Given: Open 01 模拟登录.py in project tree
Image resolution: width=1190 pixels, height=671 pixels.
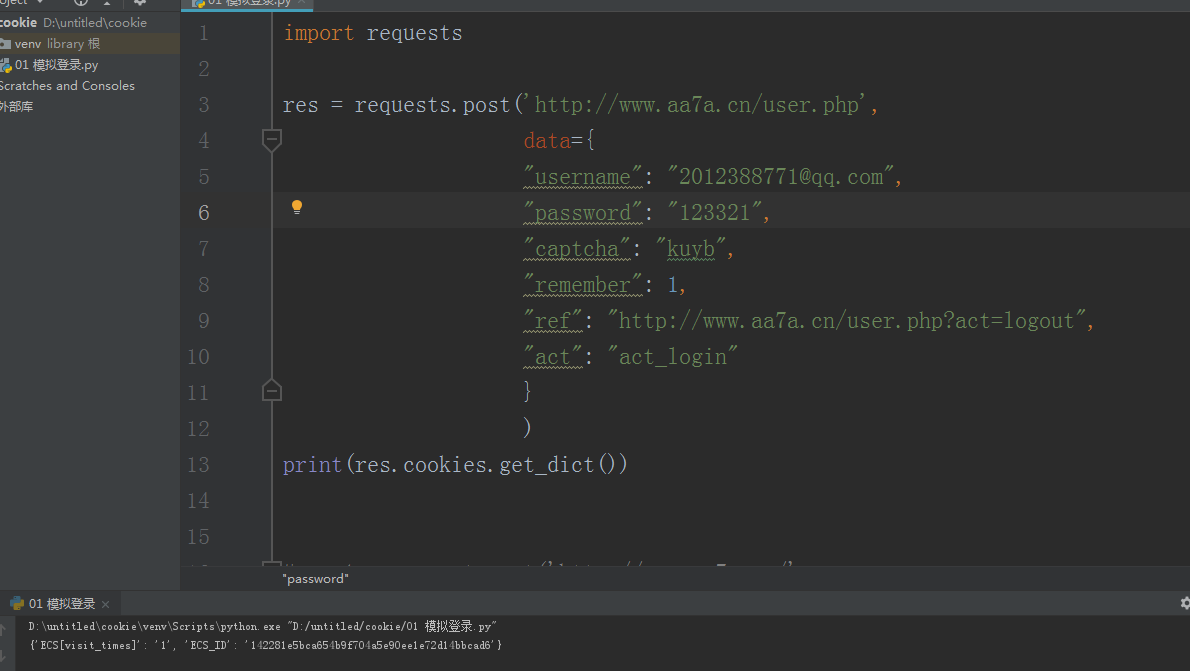Looking at the screenshot, I should click(x=56, y=65).
